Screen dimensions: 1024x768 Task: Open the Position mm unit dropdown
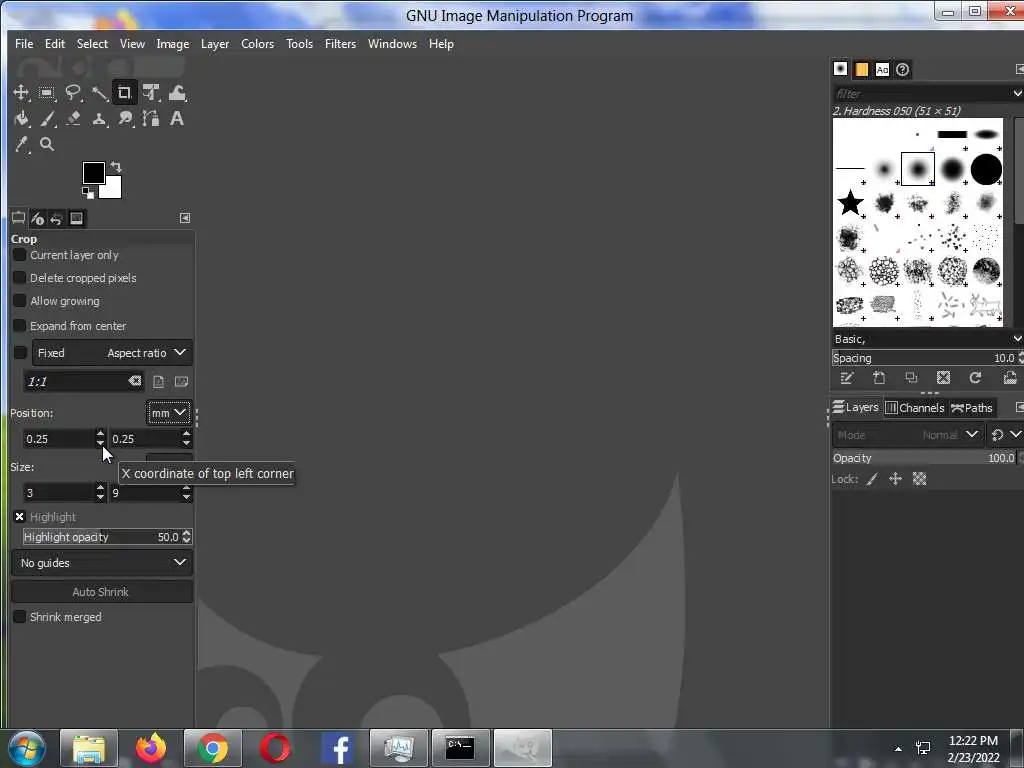point(168,413)
